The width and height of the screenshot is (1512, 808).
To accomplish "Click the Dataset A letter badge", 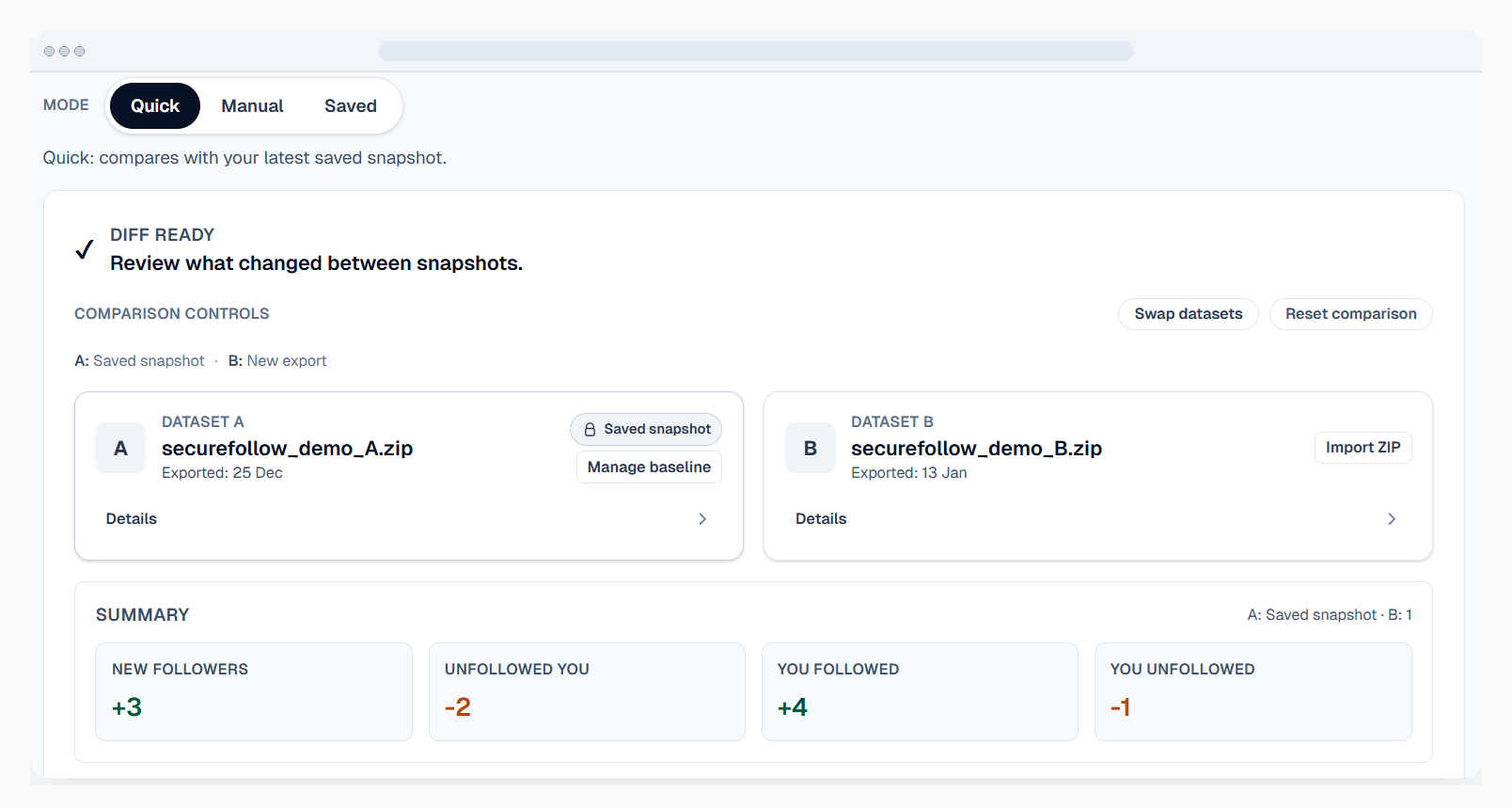I will [120, 449].
